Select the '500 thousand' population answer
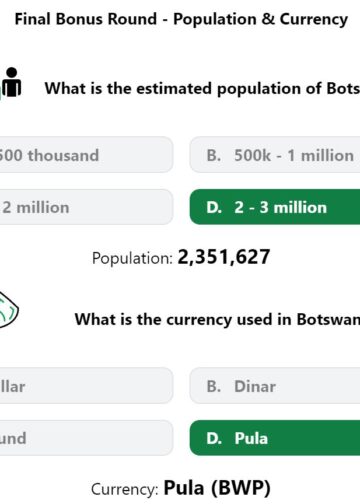This screenshot has height=504, width=360. (86, 155)
